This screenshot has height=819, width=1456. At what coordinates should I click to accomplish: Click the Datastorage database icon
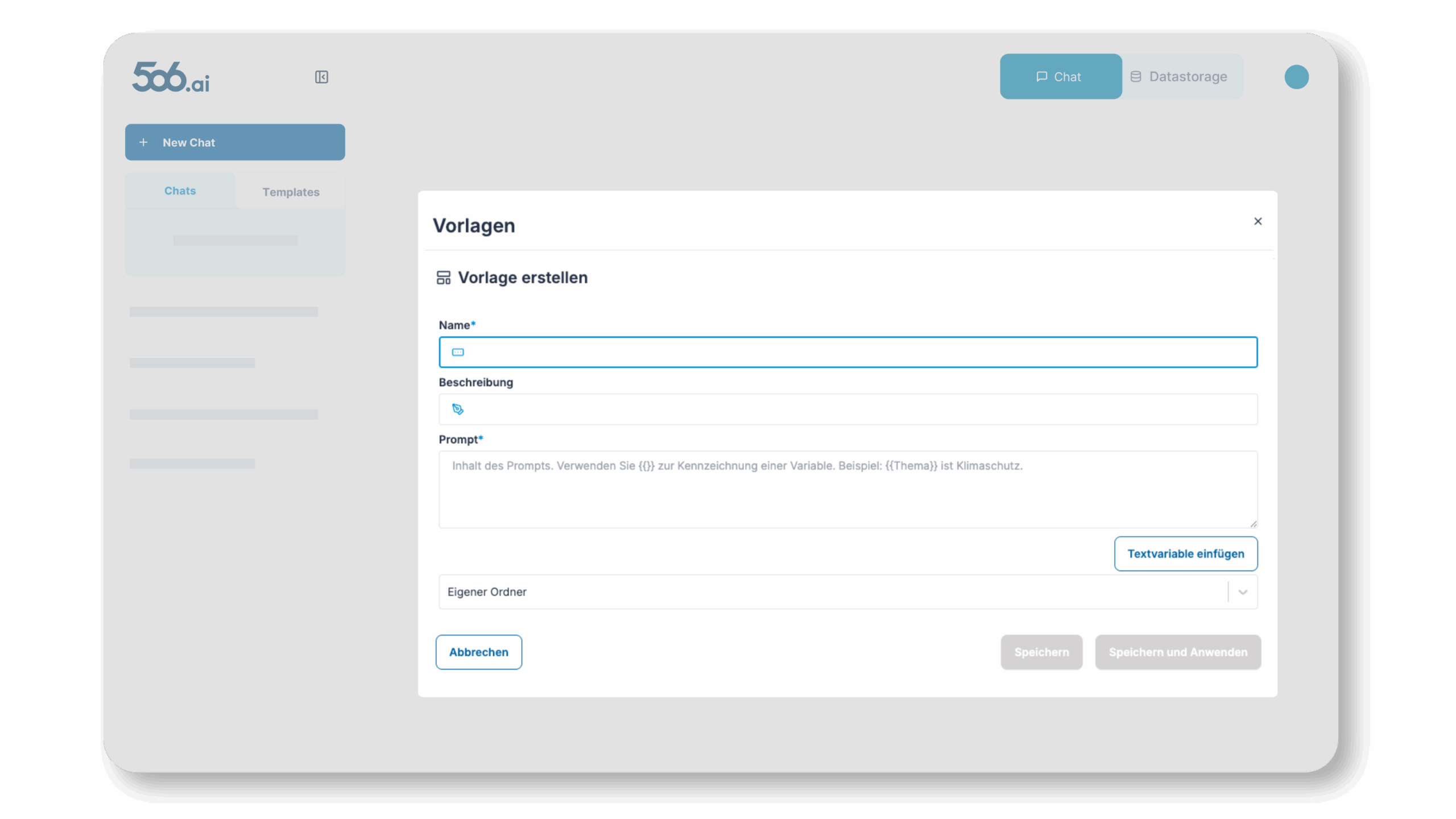[1135, 77]
